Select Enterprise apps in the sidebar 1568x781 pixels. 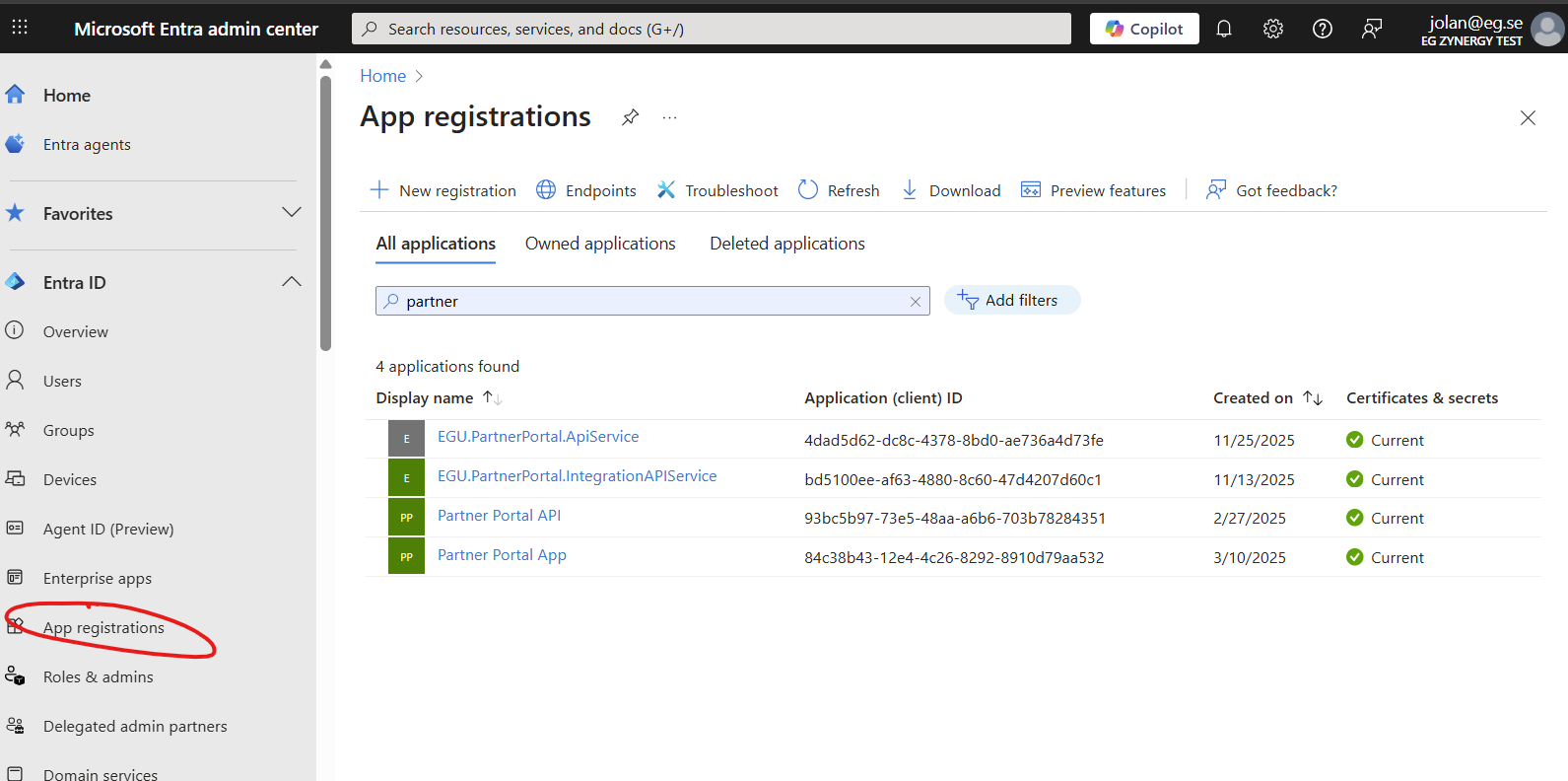98,578
